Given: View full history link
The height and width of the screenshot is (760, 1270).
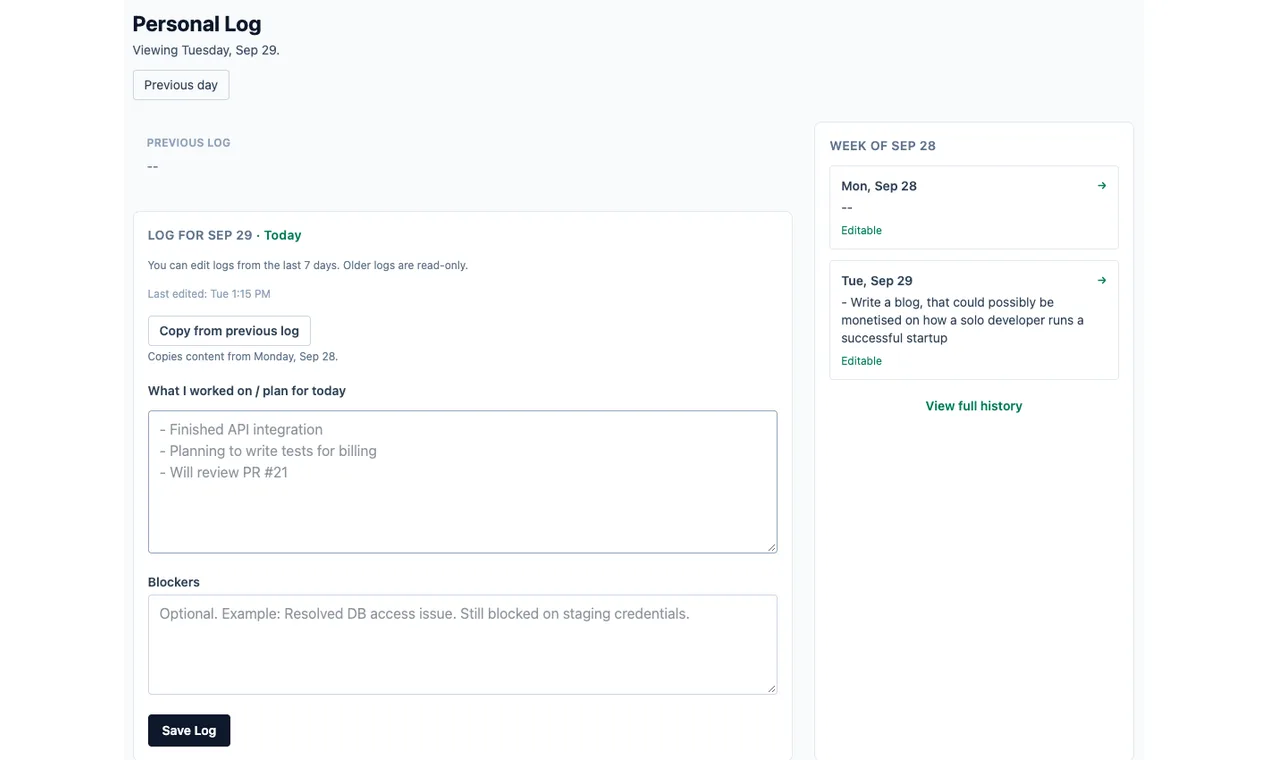Looking at the screenshot, I should pos(974,406).
